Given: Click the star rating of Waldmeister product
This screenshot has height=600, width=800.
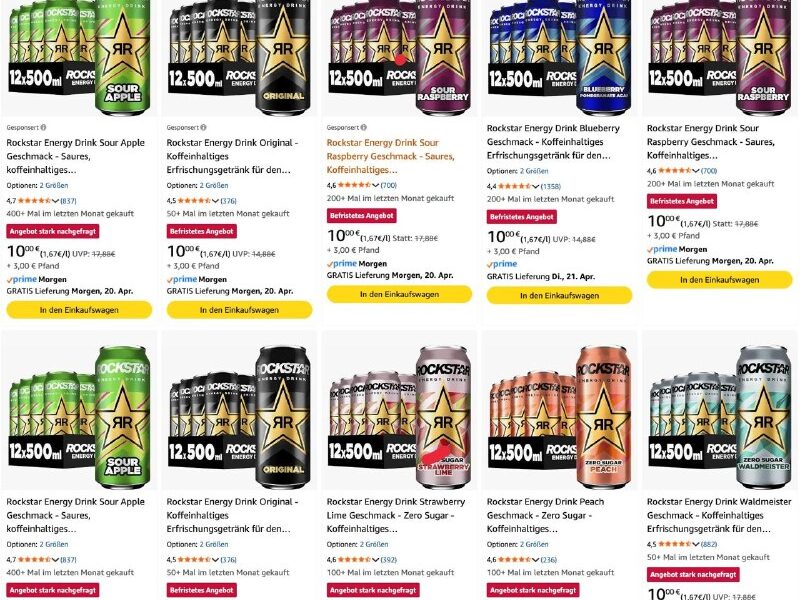Looking at the screenshot, I should pyautogui.click(x=675, y=544).
